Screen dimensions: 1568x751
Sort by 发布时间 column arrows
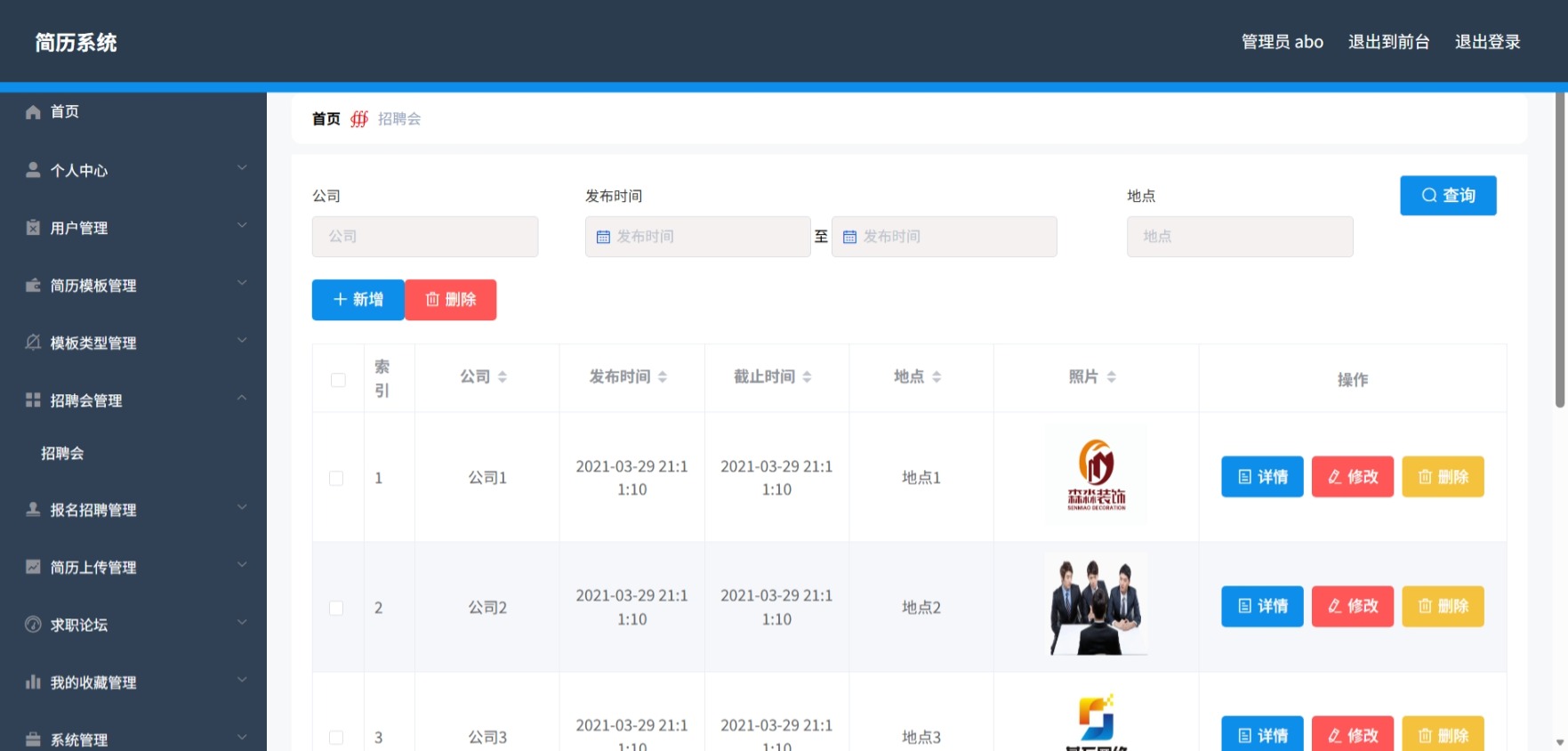[663, 377]
